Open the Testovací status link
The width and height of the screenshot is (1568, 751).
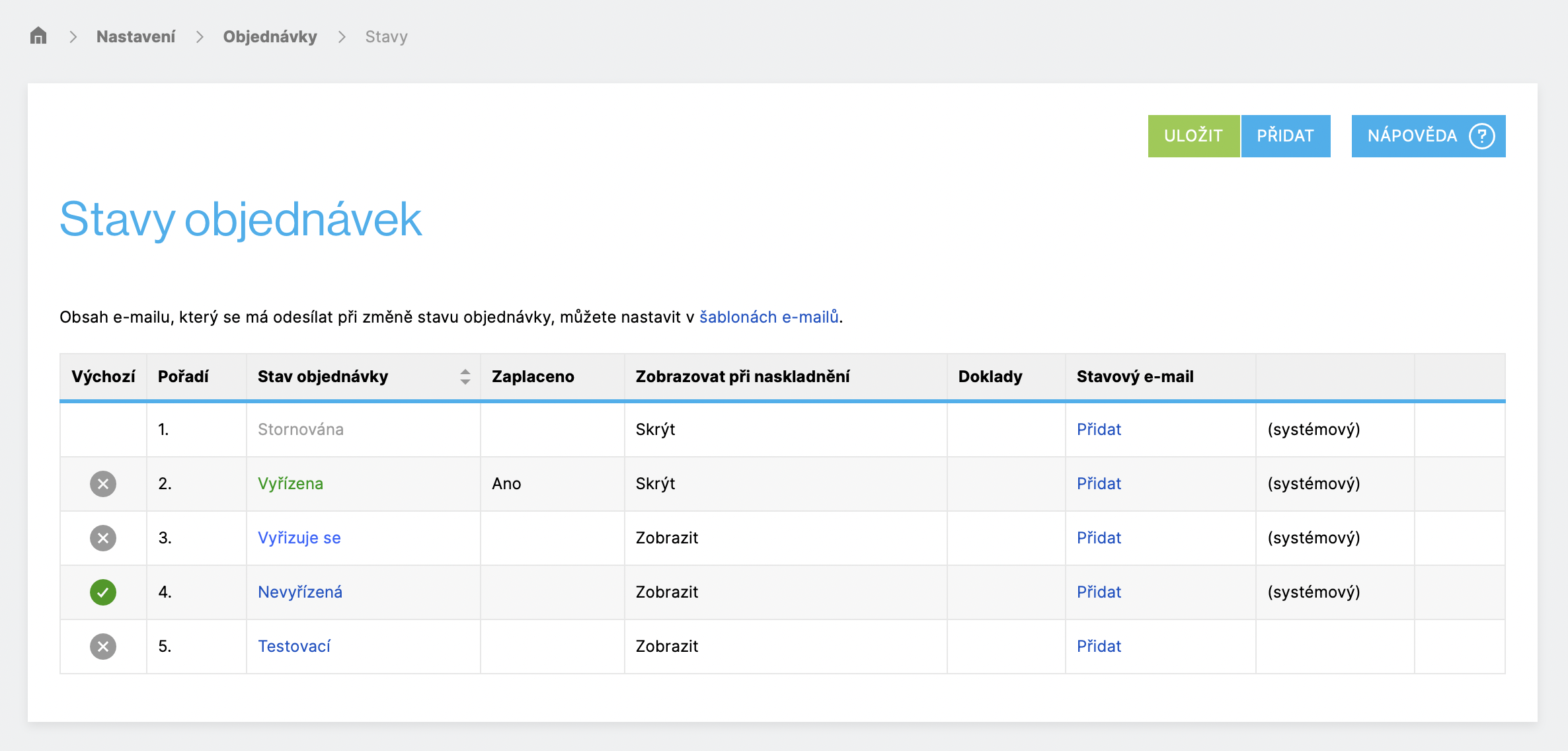(x=294, y=647)
